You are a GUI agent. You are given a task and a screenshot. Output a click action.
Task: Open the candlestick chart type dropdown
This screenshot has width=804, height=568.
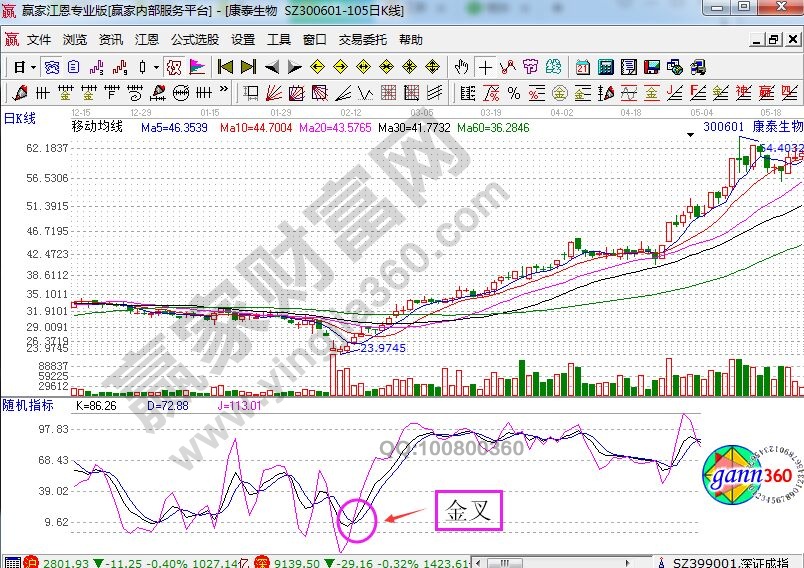point(154,67)
